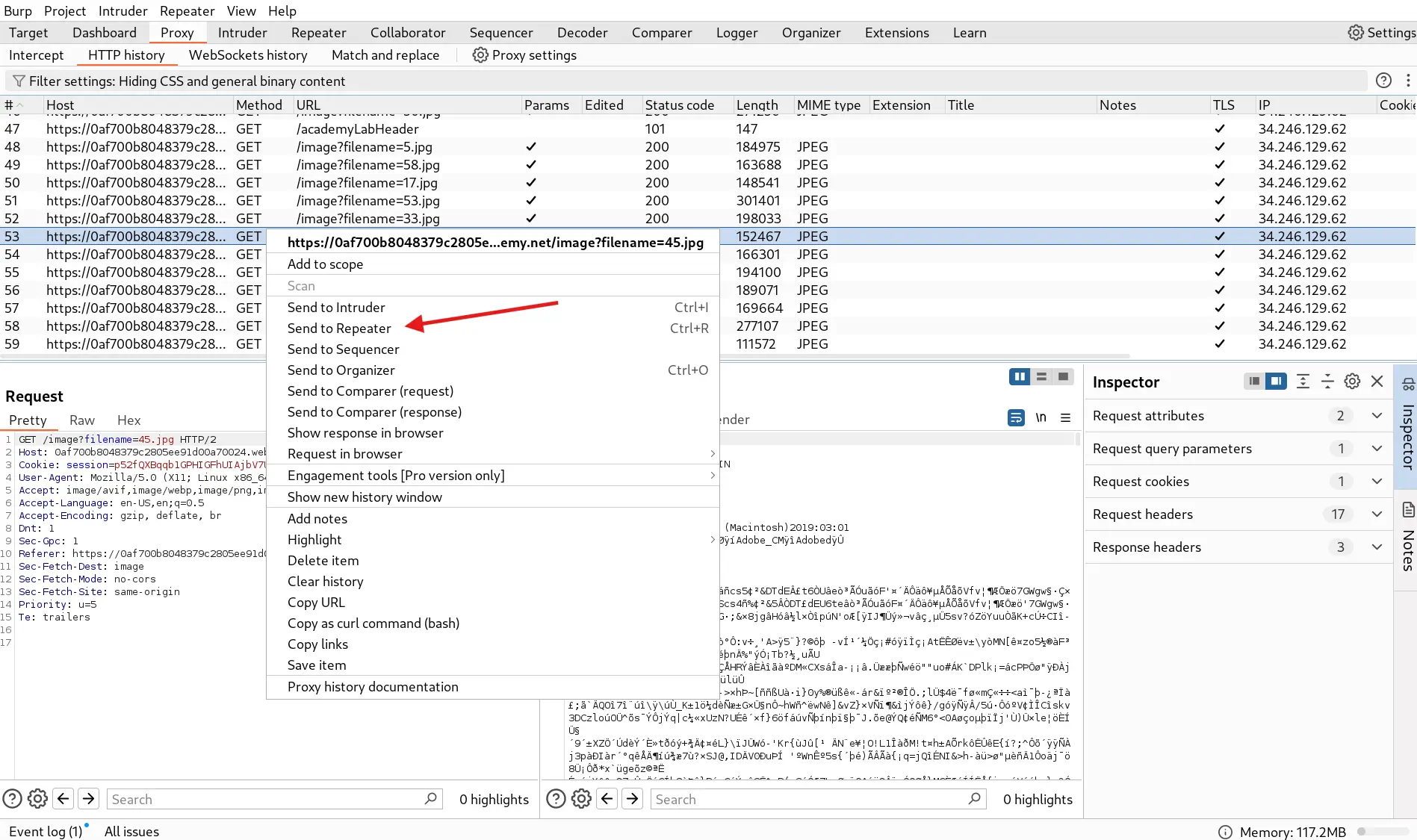
Task: Open the Inspector settings gear
Action: (x=1352, y=382)
